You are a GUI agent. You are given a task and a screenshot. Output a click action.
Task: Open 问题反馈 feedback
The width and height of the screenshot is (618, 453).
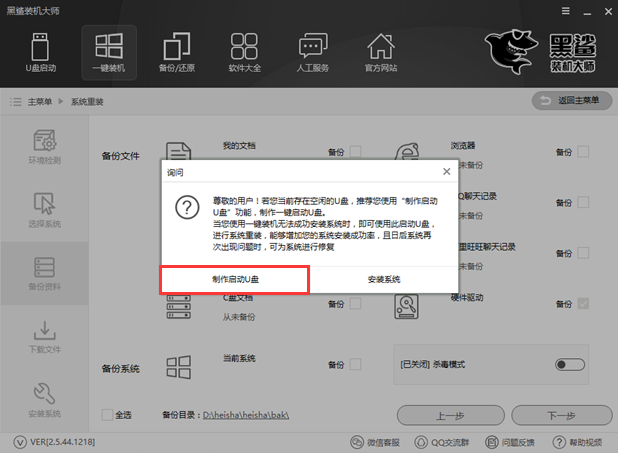[x=510, y=442]
